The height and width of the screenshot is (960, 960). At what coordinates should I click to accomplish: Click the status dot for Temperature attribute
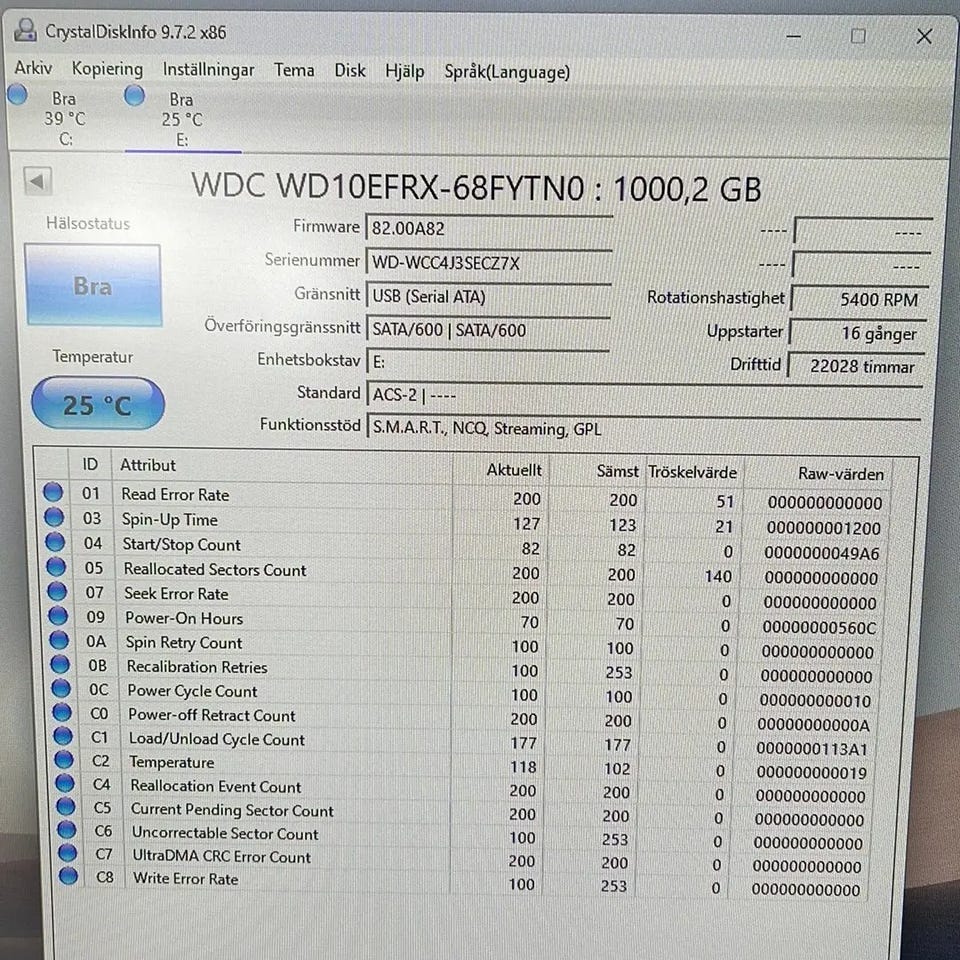(x=64, y=759)
